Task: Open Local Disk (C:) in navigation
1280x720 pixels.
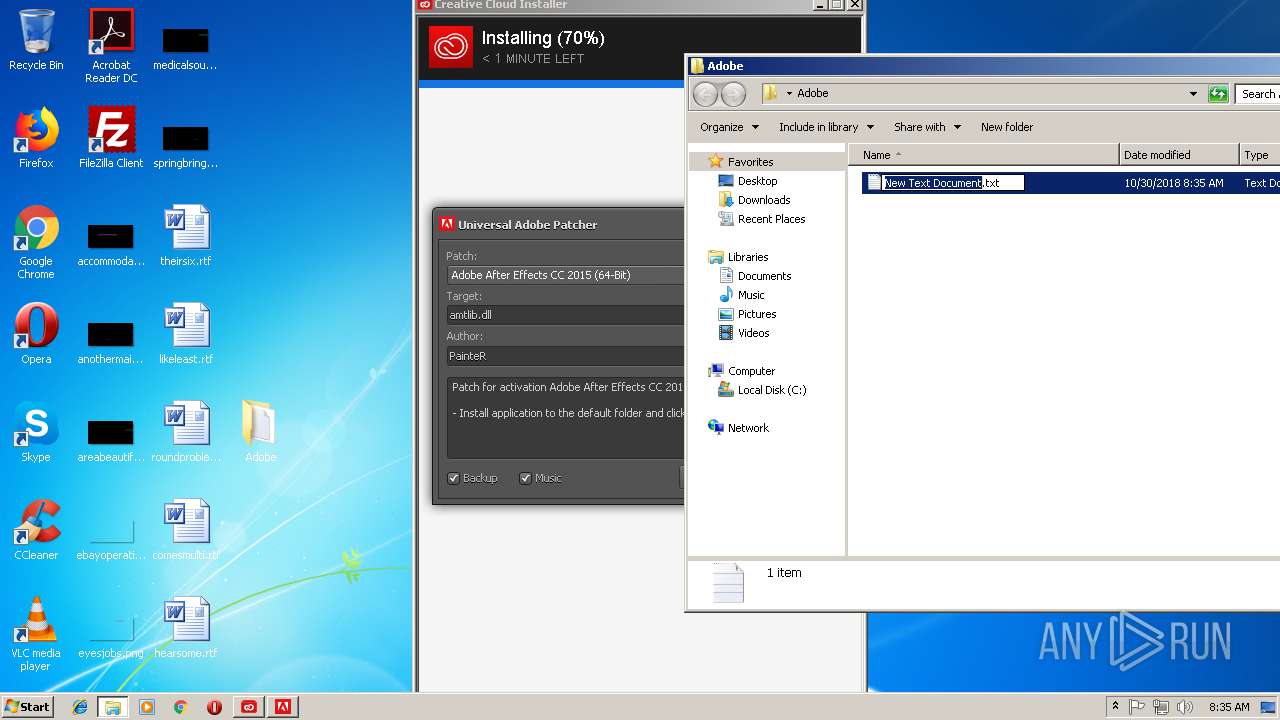Action: click(771, 390)
